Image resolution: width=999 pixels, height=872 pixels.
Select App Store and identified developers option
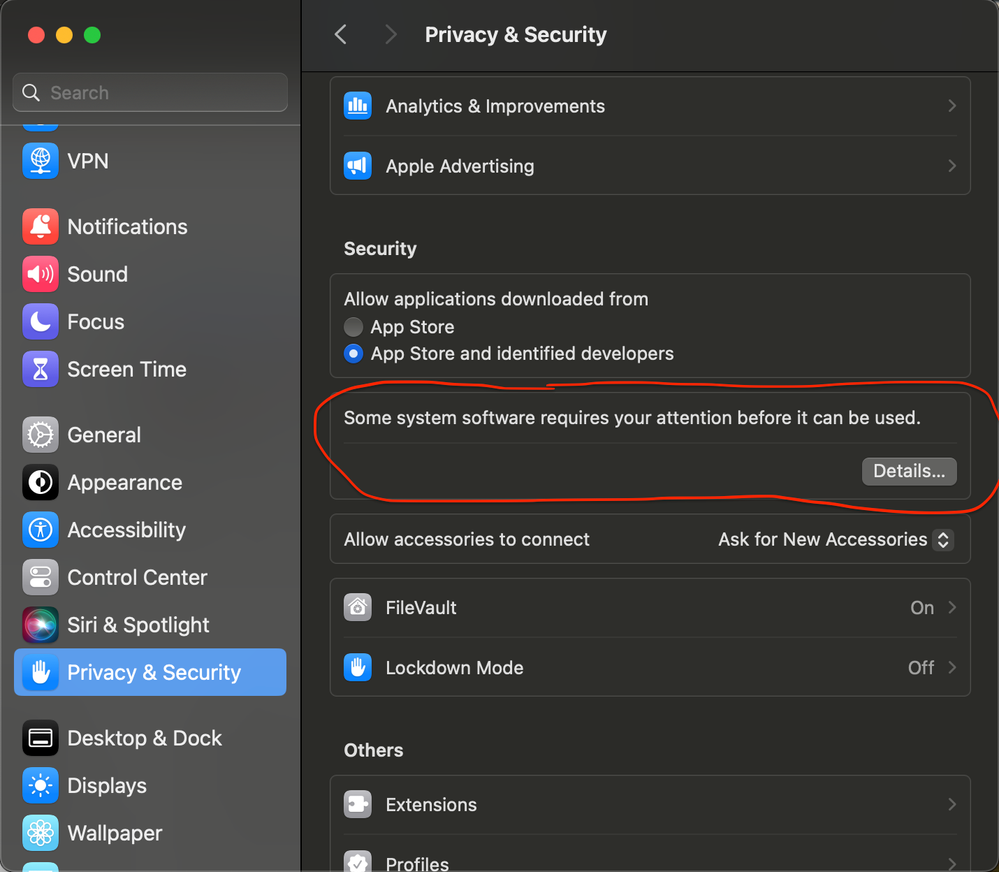coord(353,354)
